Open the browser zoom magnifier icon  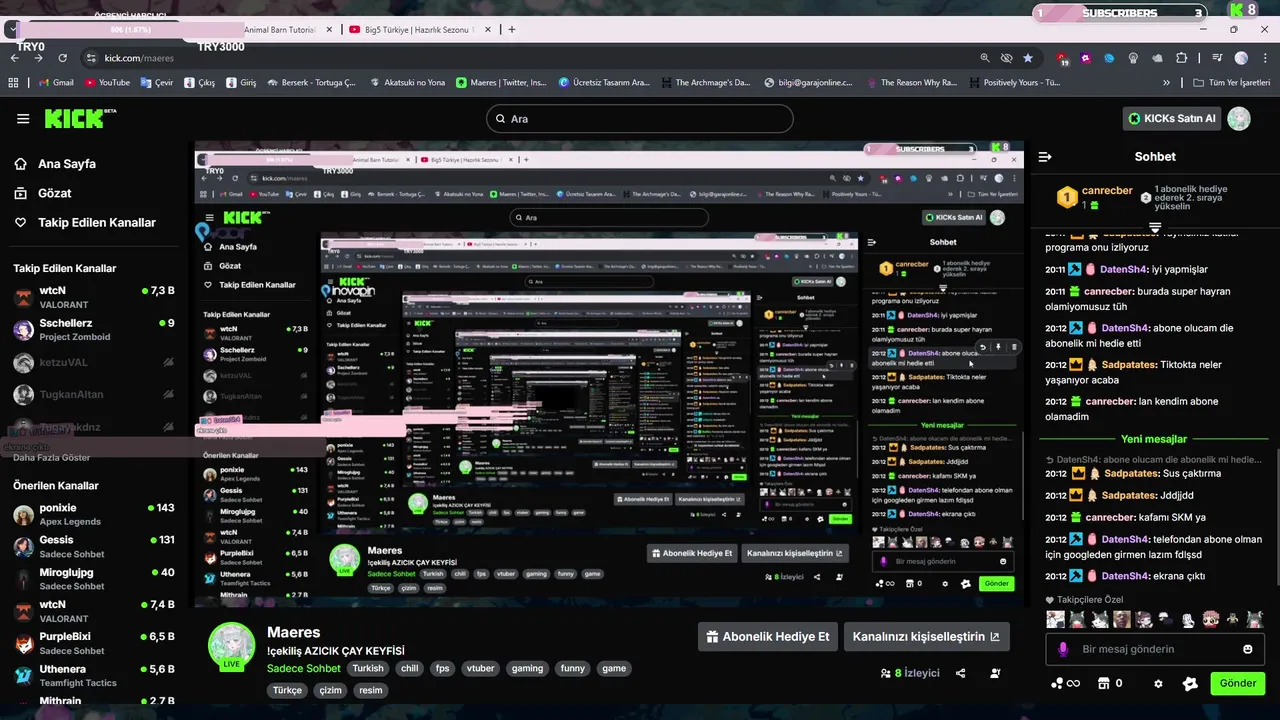point(985,58)
